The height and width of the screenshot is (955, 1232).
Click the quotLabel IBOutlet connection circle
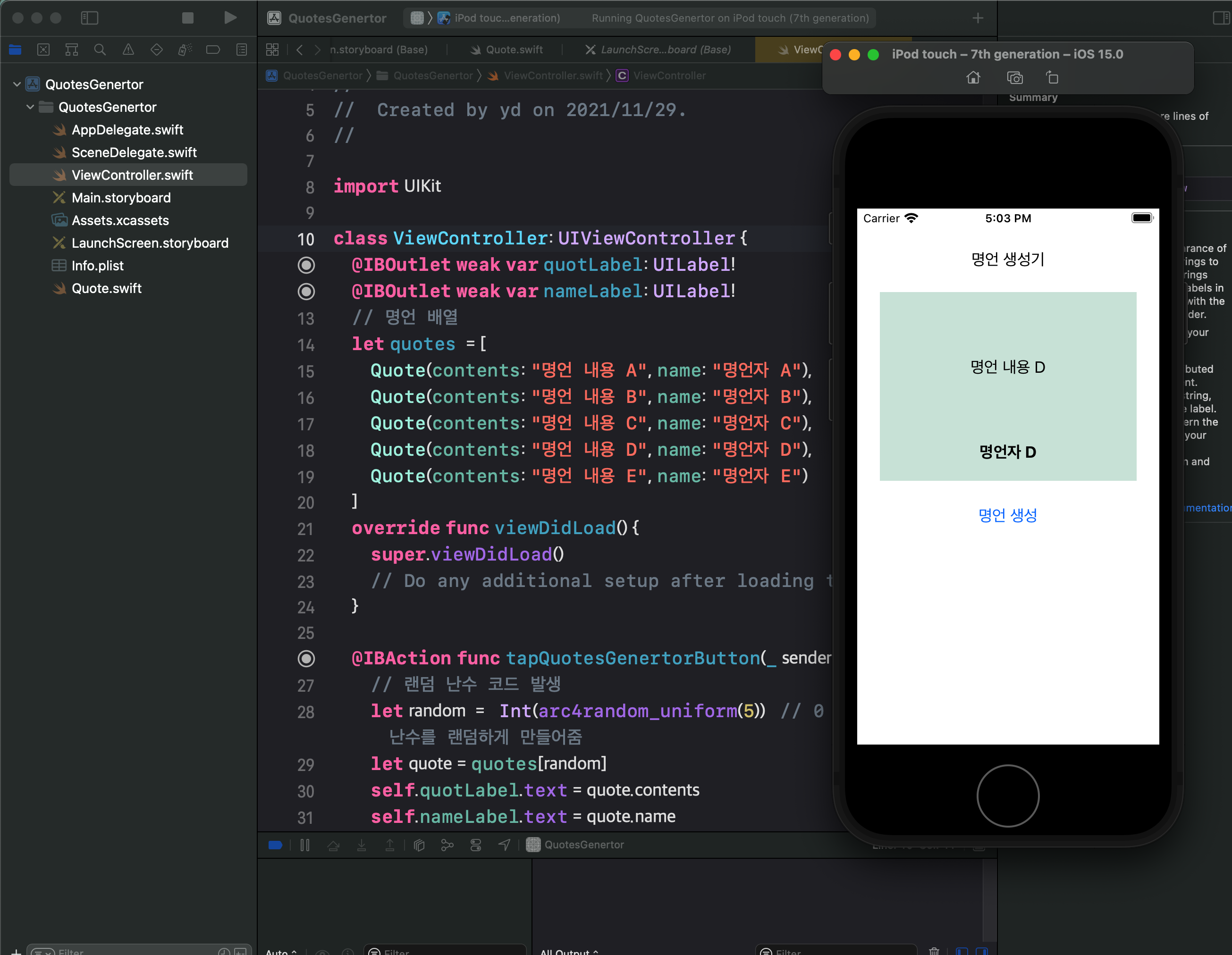coord(306,265)
